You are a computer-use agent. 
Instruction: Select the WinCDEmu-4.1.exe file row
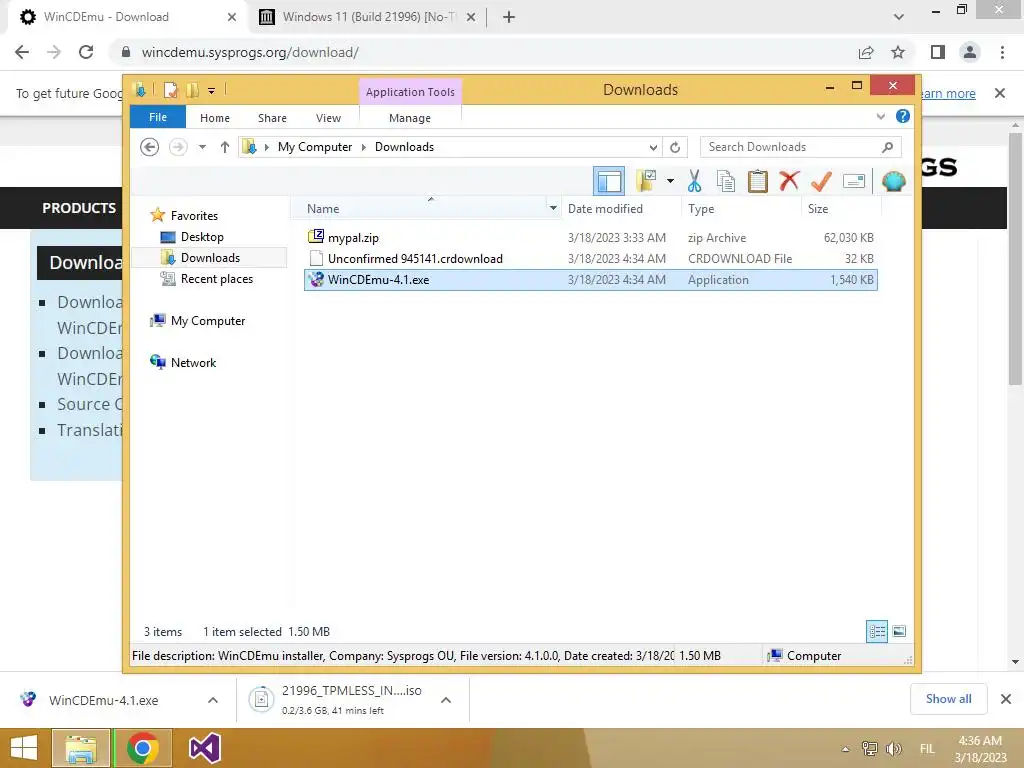(x=590, y=280)
